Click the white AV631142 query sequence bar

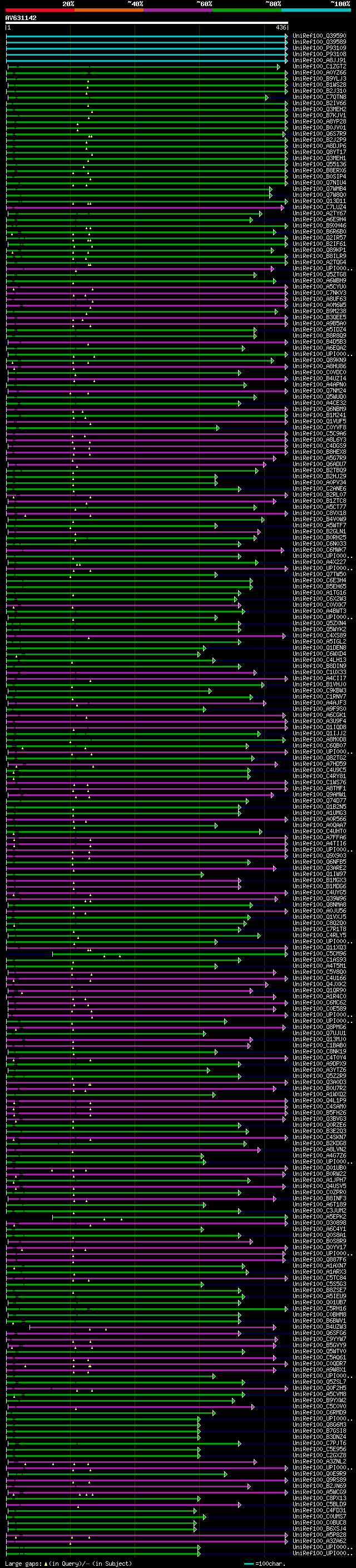tap(147, 23)
